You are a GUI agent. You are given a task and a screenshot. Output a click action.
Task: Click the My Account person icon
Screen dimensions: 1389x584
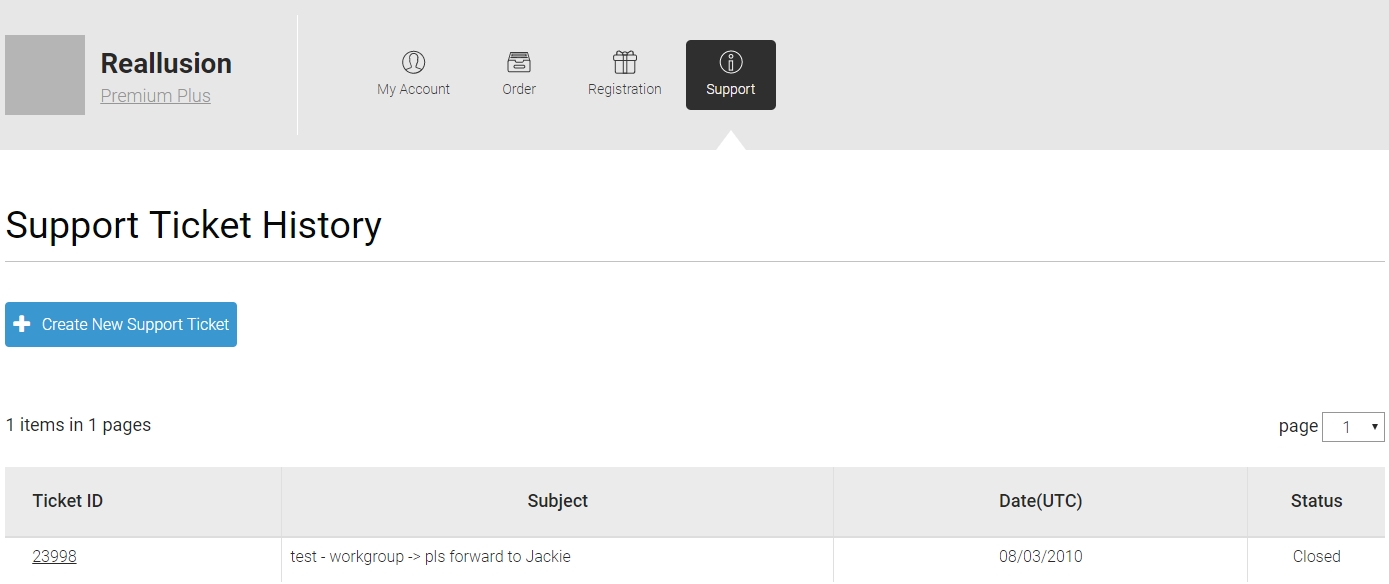pyautogui.click(x=413, y=62)
